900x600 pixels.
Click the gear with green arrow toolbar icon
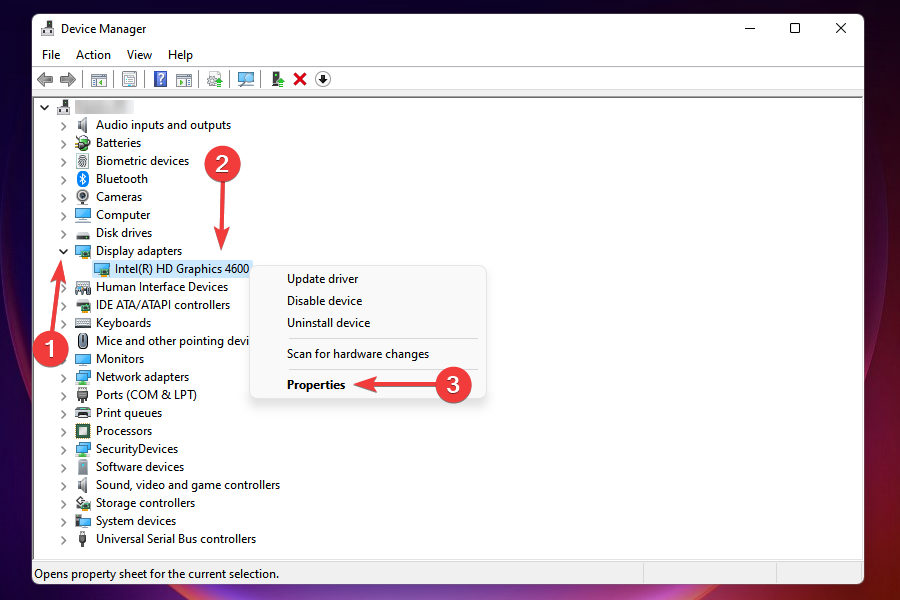point(215,79)
